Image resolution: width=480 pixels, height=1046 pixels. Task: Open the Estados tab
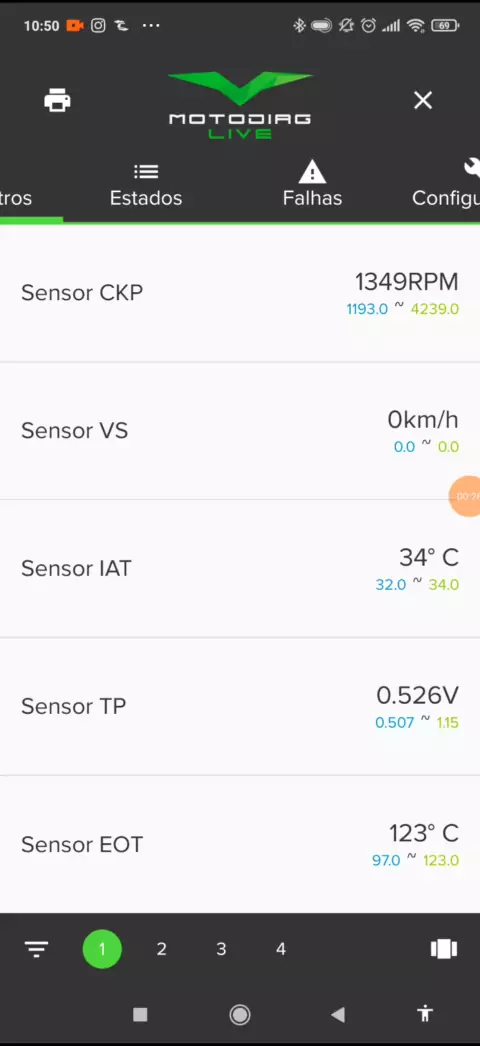(x=146, y=185)
